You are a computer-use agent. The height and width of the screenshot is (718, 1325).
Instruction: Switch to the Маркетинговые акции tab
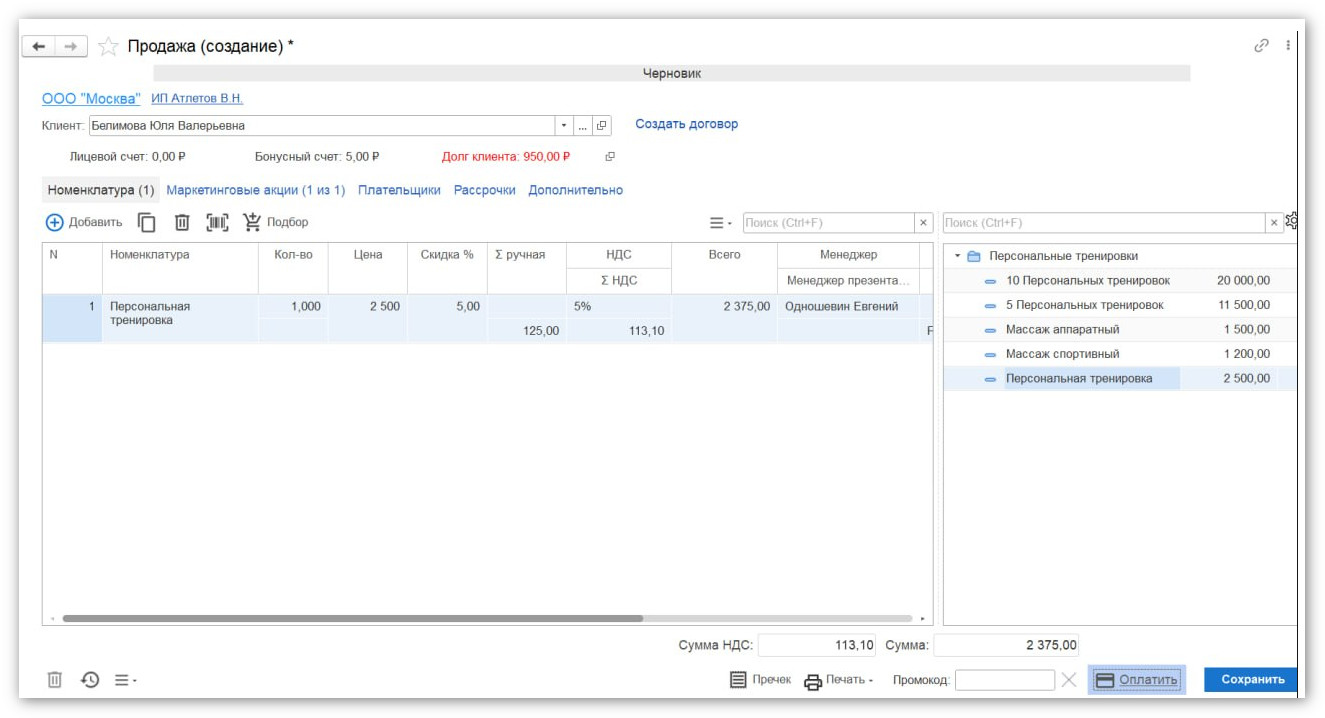(255, 190)
